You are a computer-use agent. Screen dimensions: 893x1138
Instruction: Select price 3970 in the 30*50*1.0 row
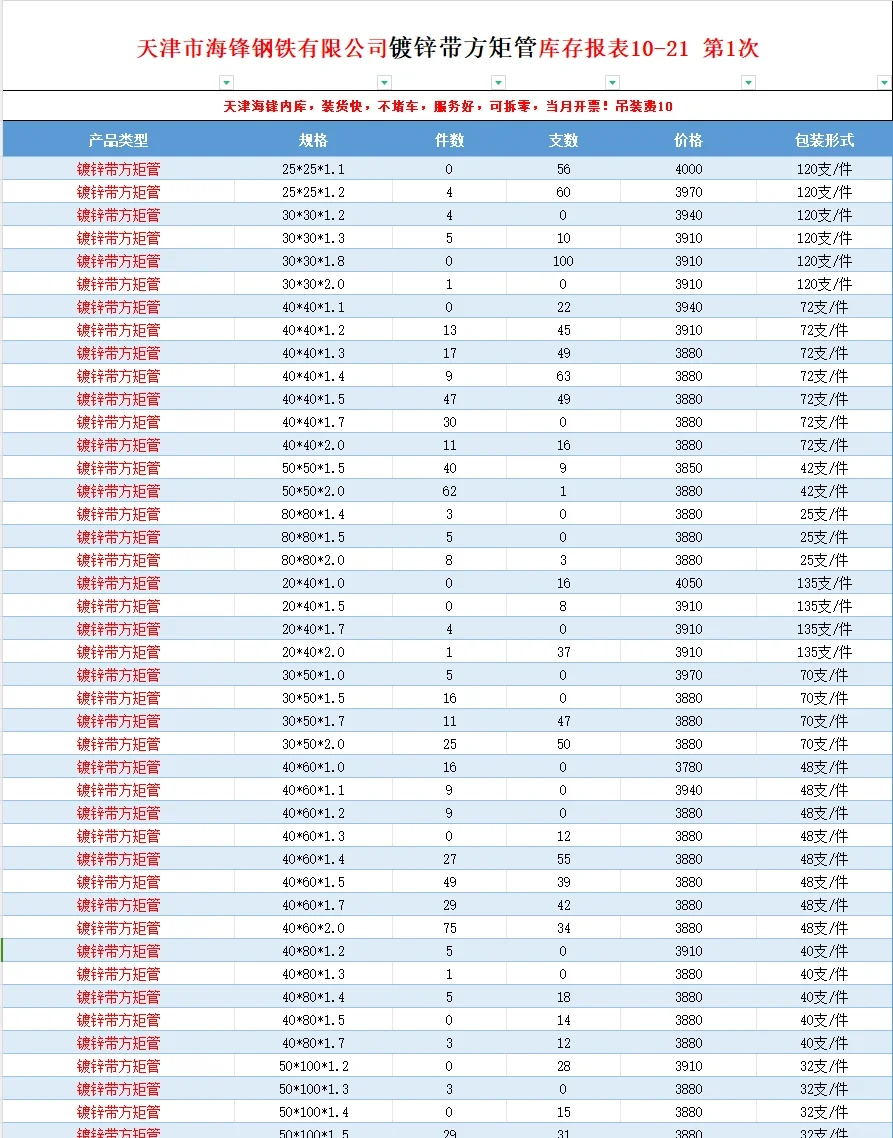point(688,675)
